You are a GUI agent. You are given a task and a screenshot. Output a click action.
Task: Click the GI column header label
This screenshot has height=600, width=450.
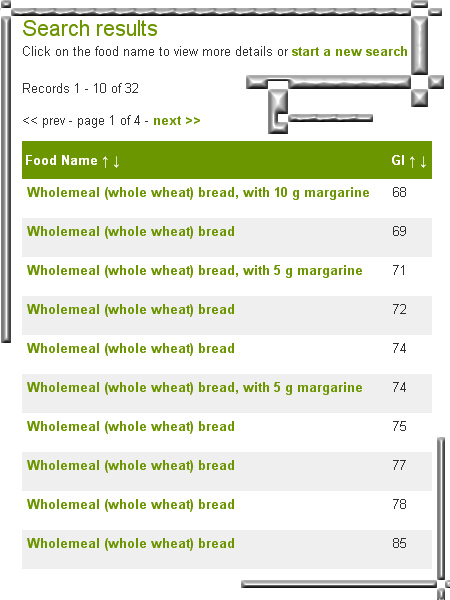398,160
